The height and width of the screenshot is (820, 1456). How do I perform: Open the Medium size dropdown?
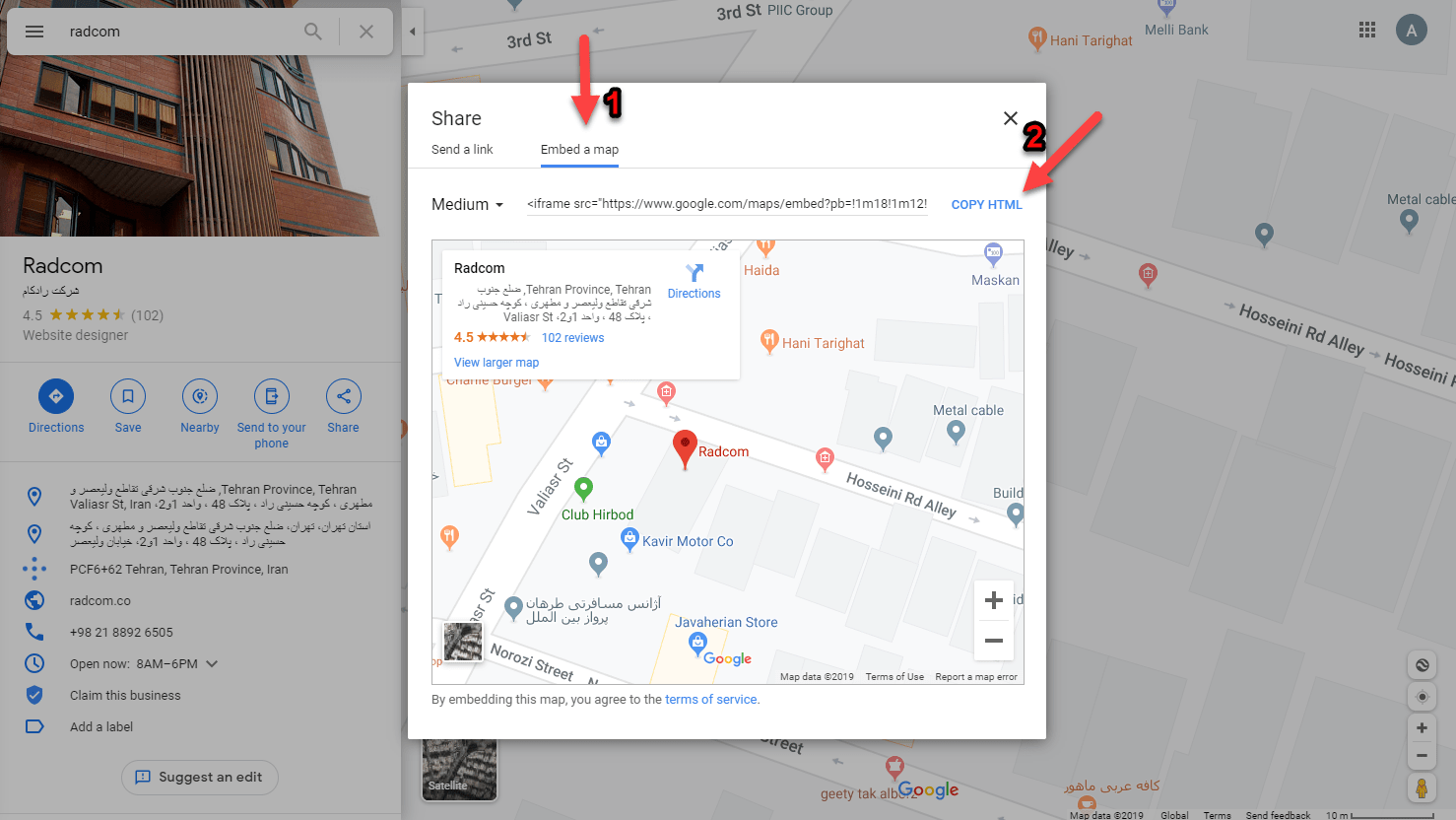tap(468, 204)
